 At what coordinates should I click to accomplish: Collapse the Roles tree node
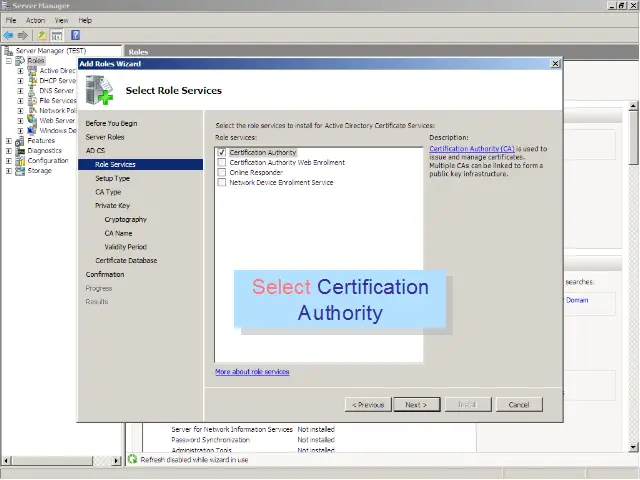click(x=9, y=61)
